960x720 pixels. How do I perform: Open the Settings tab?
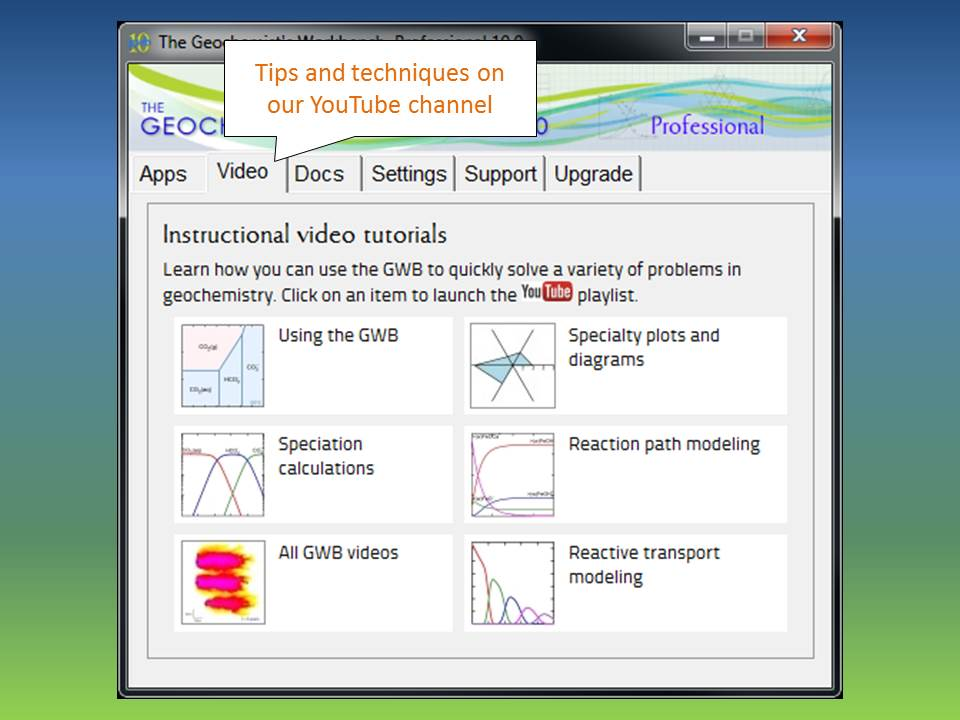[408, 174]
